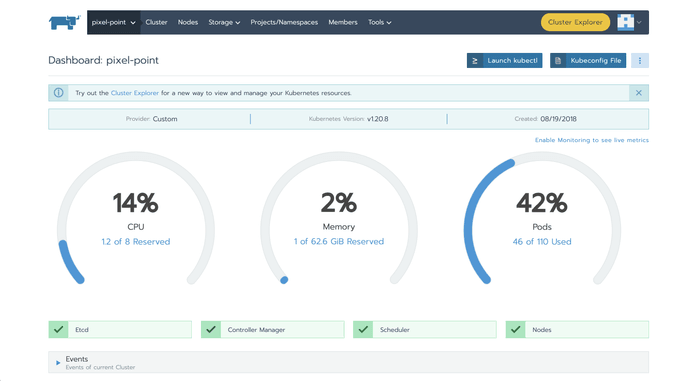Download the Kubeconfig File
Screen dimensions: 696x381
point(588,60)
